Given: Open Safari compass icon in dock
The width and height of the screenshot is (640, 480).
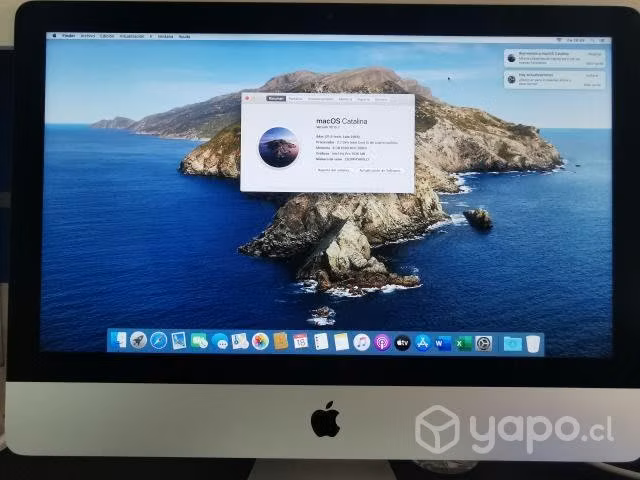Looking at the screenshot, I should coord(158,341).
